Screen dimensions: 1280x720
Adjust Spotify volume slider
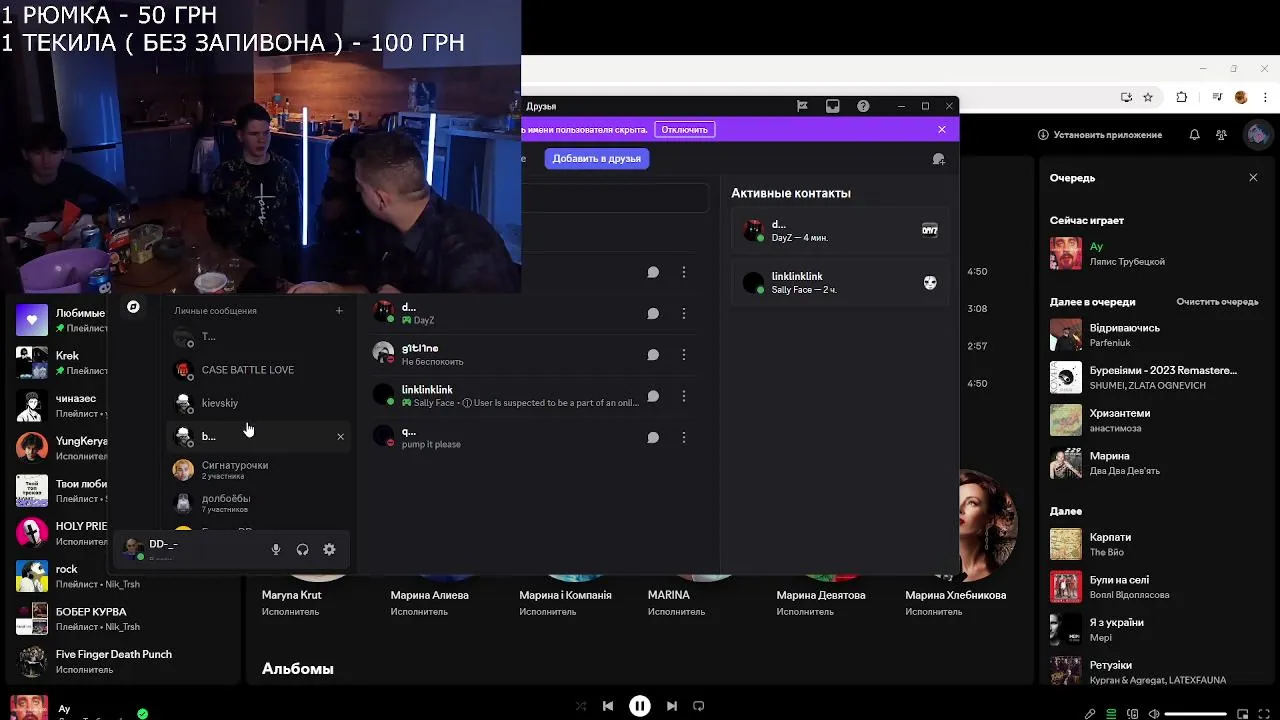coord(1196,714)
